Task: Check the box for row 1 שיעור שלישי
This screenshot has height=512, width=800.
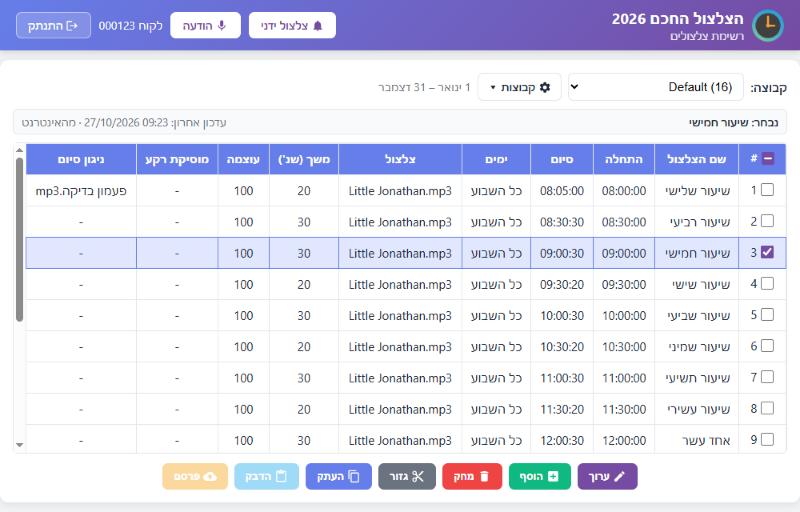Action: [767, 190]
